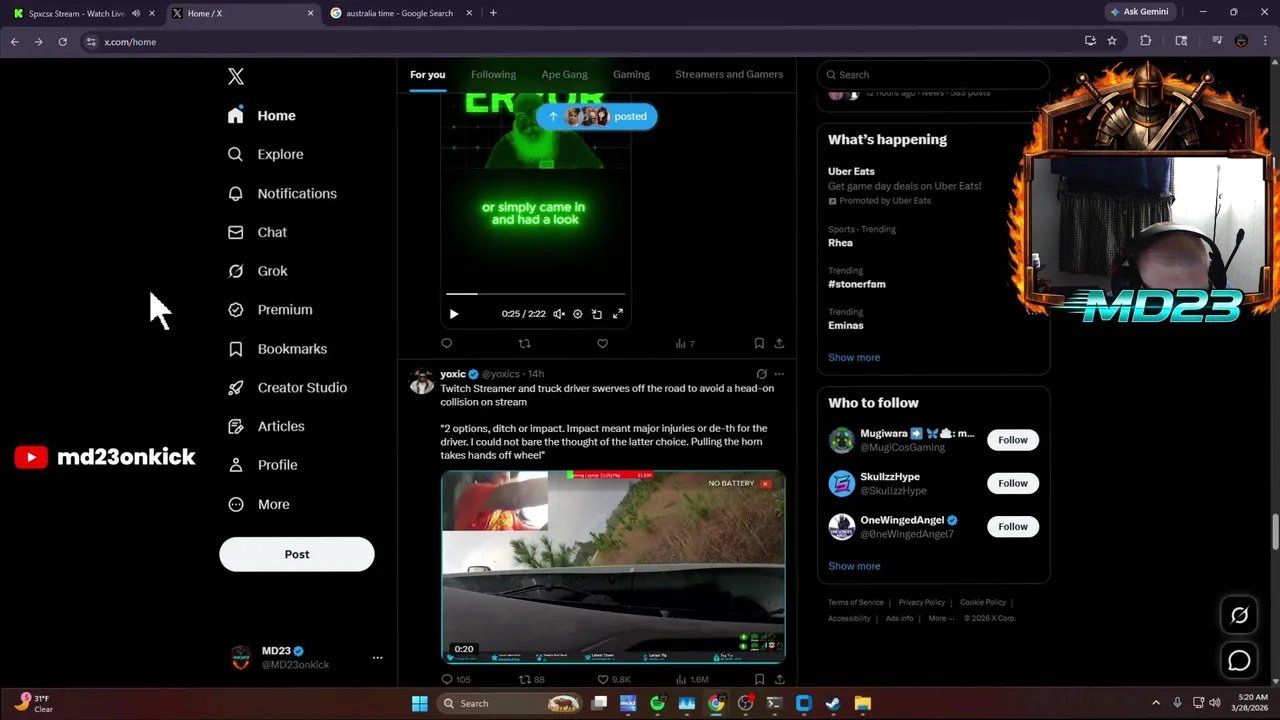Follow OneWingedAngel account
Screen dimensions: 1280x720
(x=1012, y=526)
